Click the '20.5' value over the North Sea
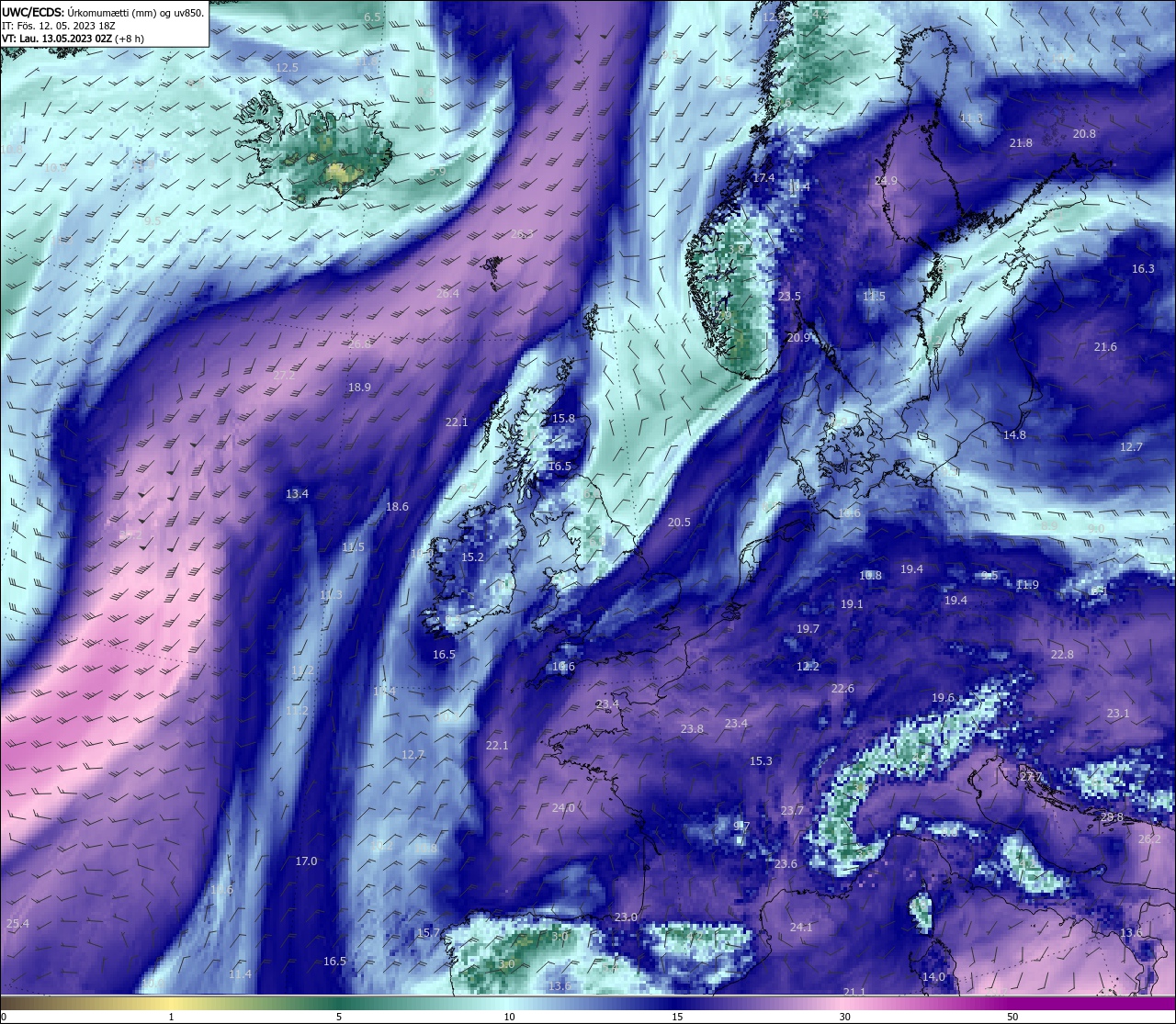Viewport: 1176px width, 1024px height. 679,523
